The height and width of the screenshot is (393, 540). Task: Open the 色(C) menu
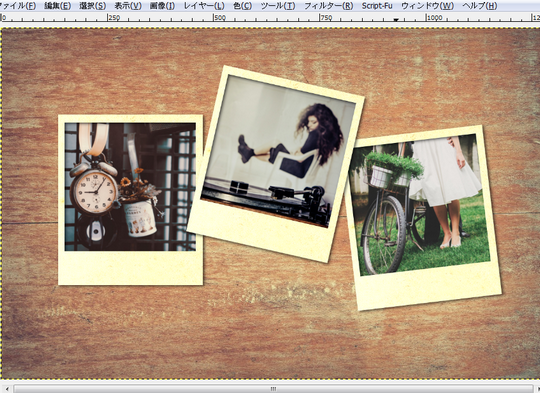[242, 6]
